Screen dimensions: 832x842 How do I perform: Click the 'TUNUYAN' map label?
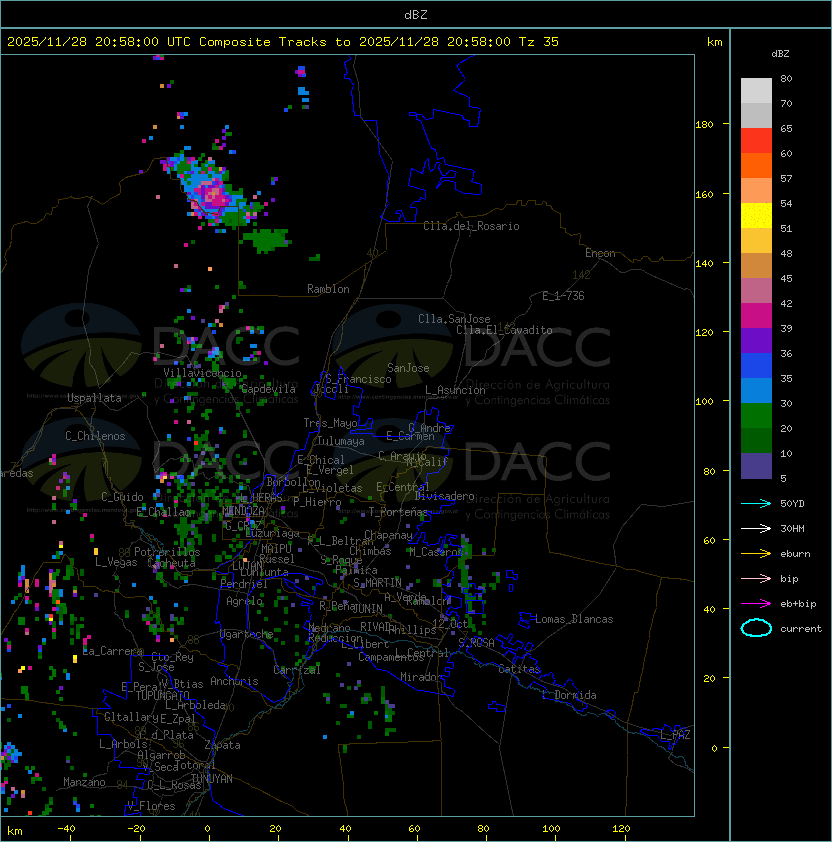(212, 778)
